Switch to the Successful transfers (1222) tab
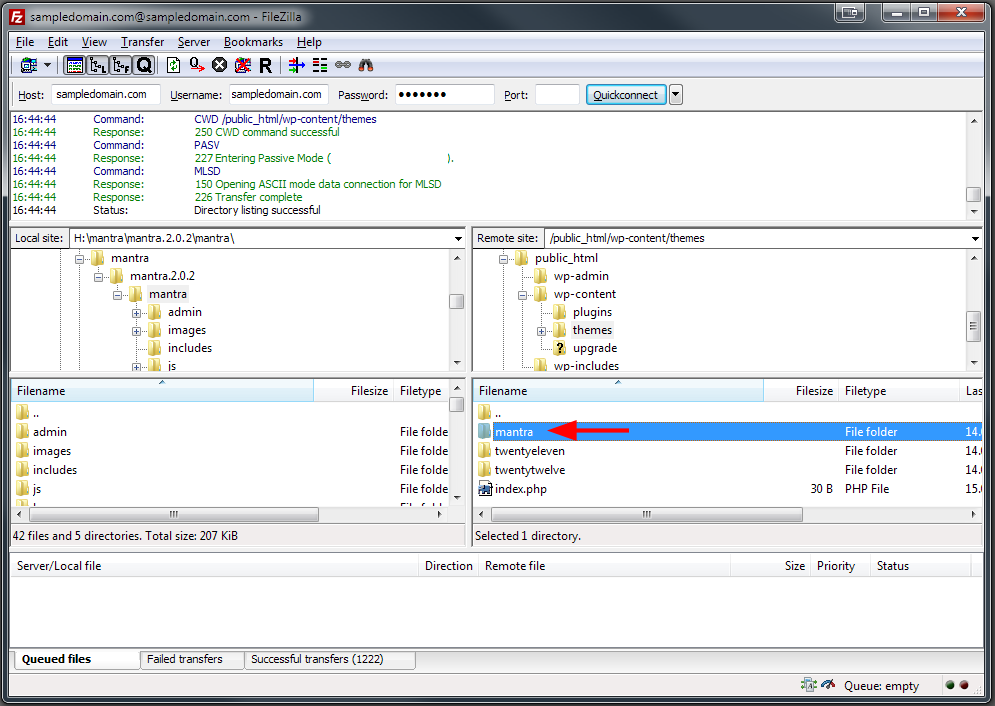 (x=330, y=659)
